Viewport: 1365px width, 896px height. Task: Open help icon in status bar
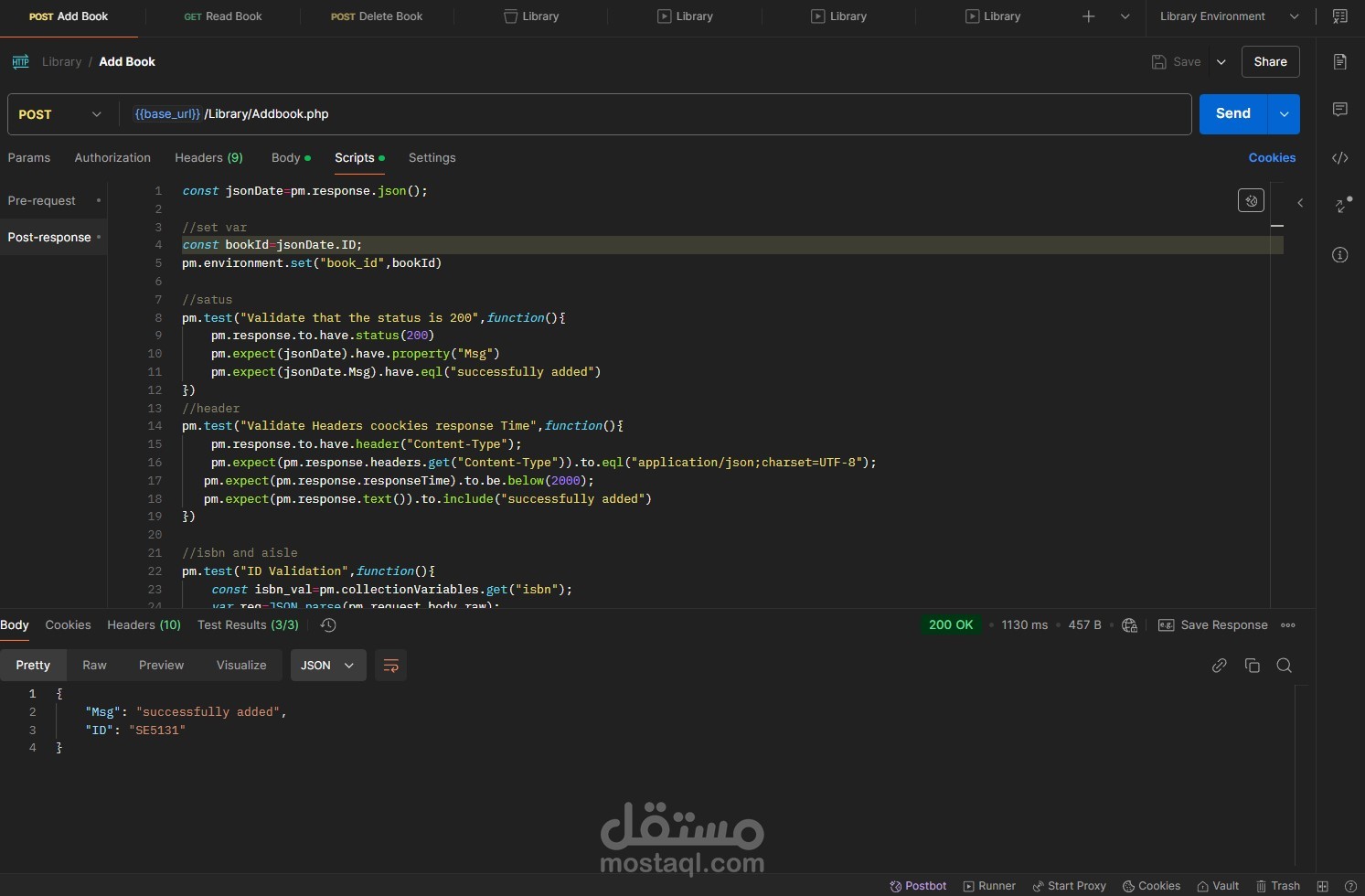pyautogui.click(x=1350, y=886)
